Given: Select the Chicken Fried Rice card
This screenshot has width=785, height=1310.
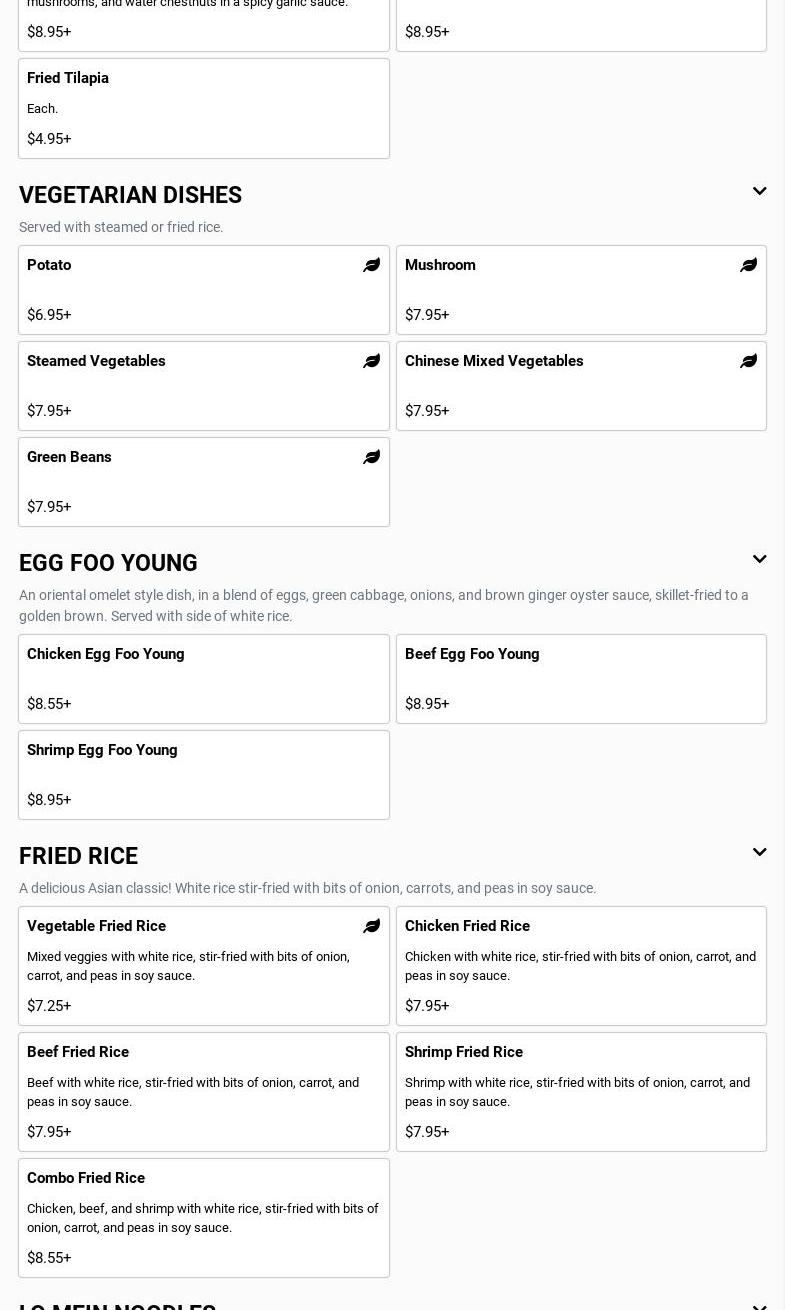Looking at the screenshot, I should [581, 965].
